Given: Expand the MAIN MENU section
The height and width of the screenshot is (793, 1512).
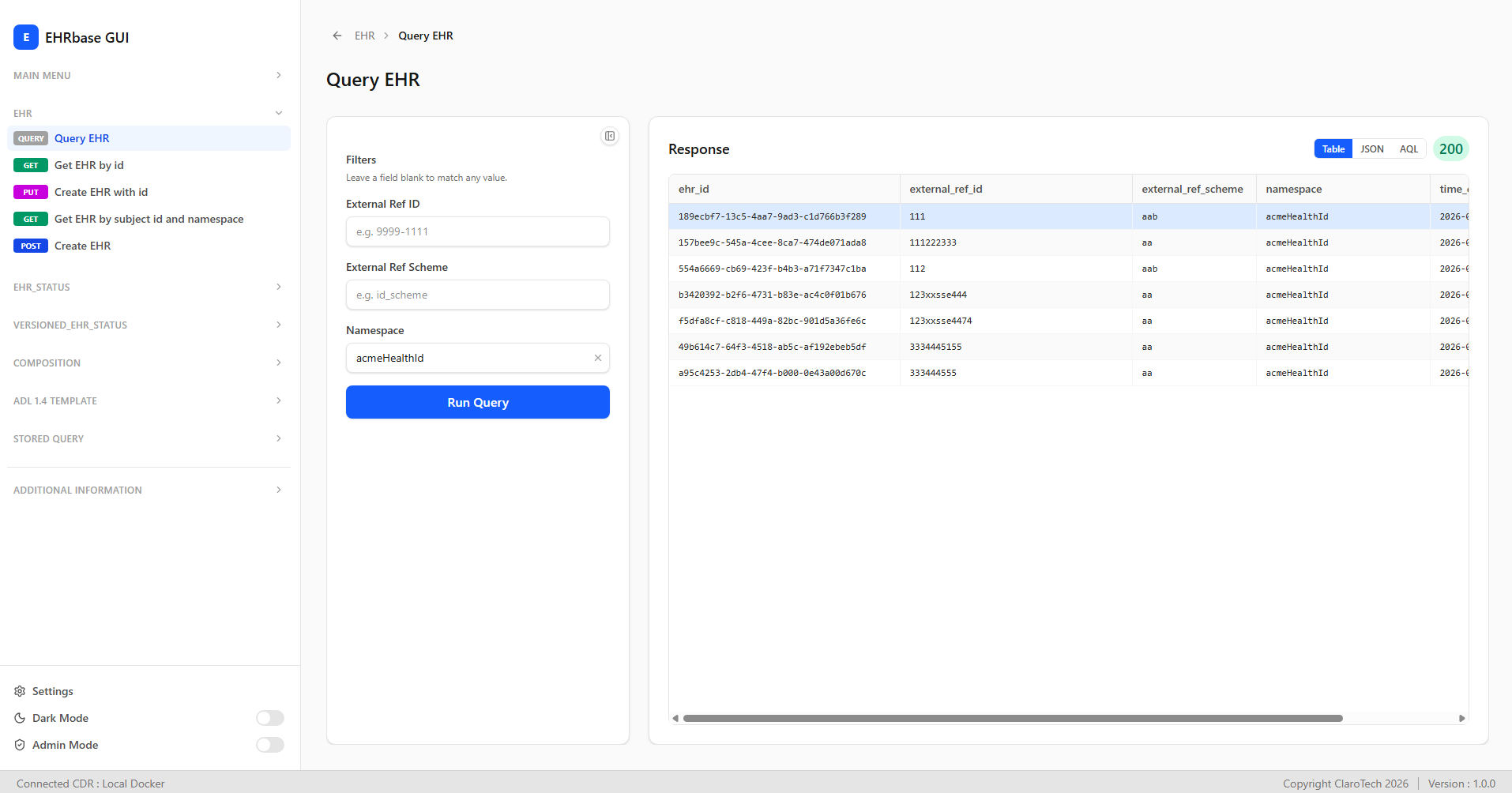Looking at the screenshot, I should 149,75.
